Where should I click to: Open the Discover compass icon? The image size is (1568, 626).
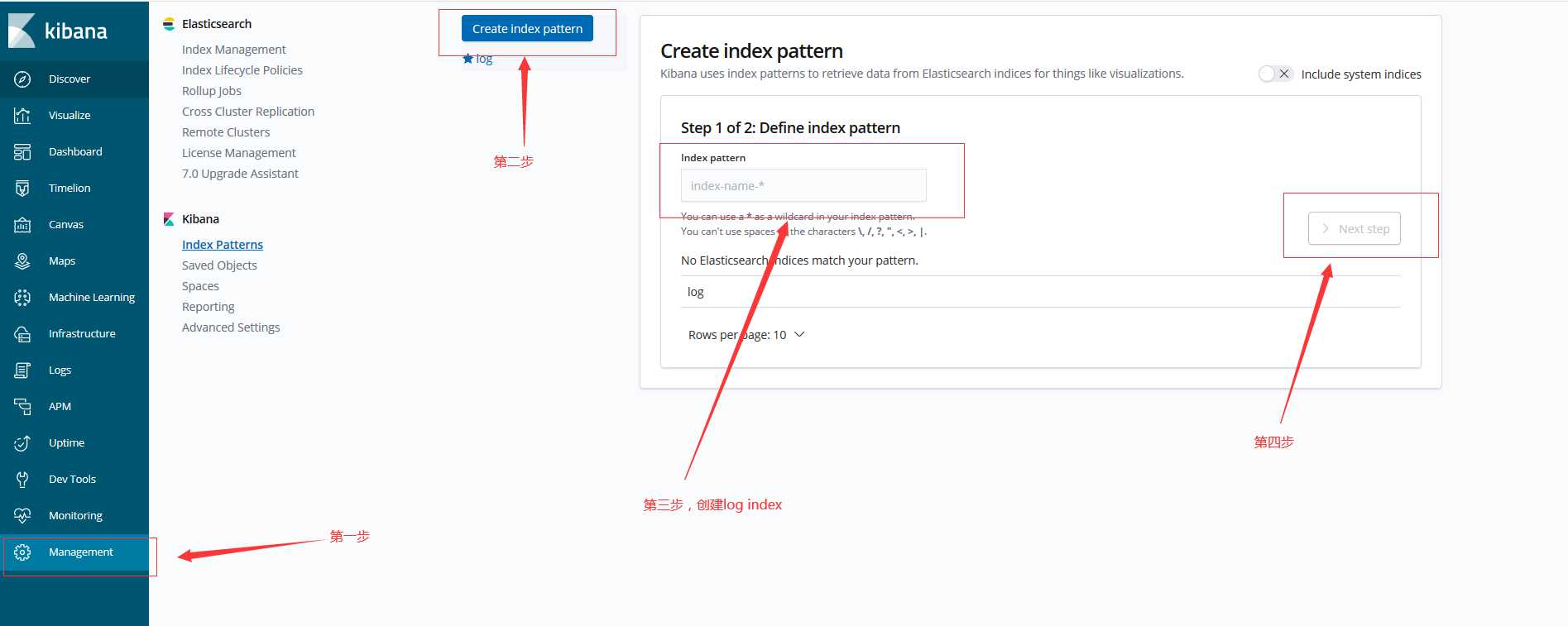(x=22, y=79)
